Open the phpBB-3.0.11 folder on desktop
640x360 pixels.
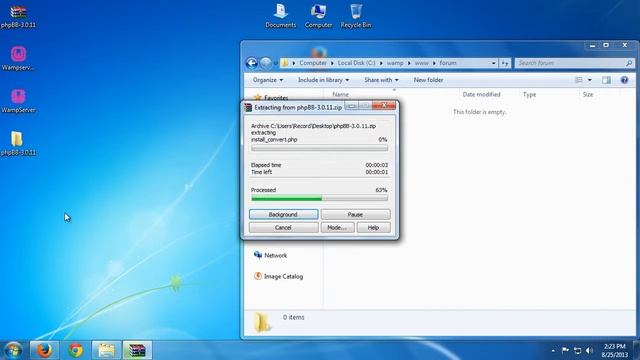(18, 143)
